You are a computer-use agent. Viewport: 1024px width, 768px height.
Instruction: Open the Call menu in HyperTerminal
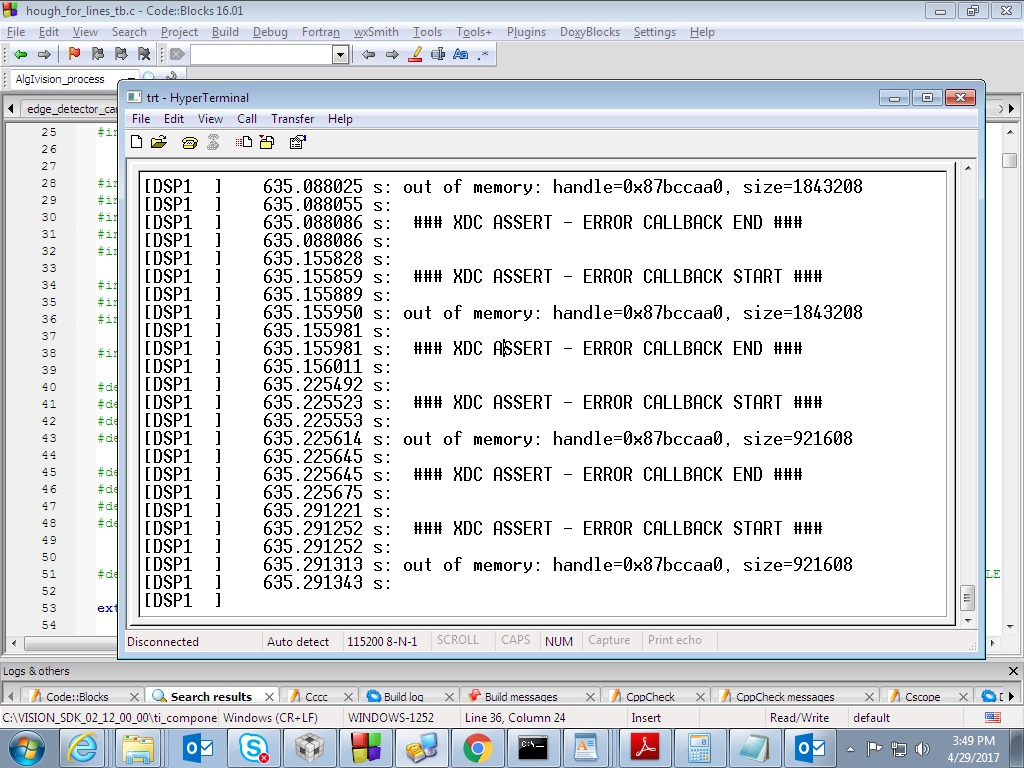click(247, 119)
